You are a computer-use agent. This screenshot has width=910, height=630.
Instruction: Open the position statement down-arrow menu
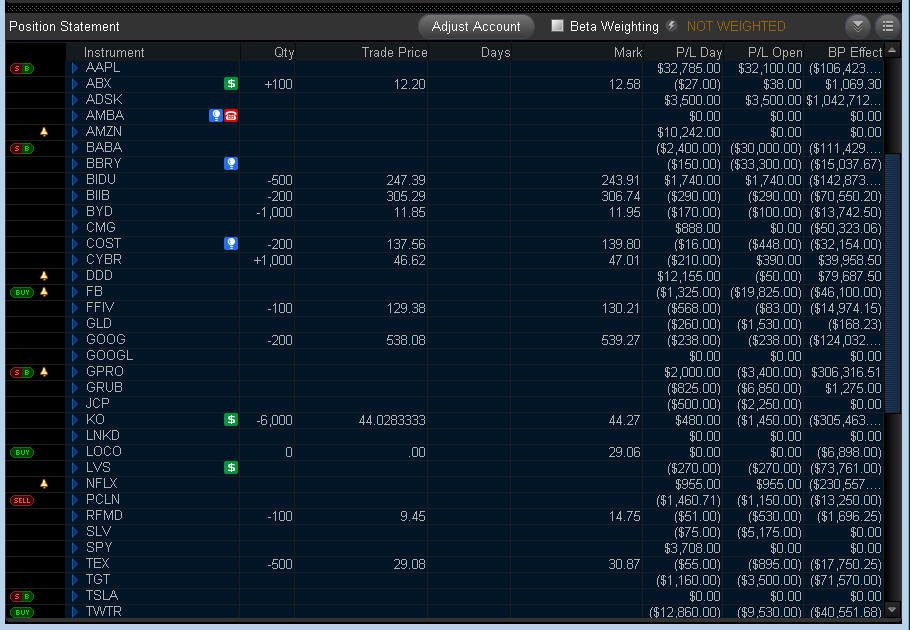[857, 26]
